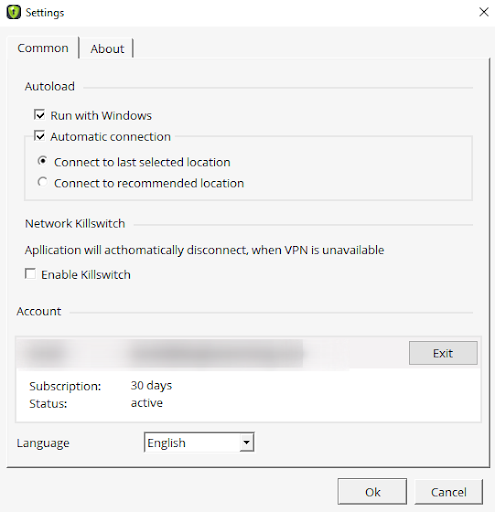Click the green shield app icon
The image size is (495, 512).
[x=13, y=12]
